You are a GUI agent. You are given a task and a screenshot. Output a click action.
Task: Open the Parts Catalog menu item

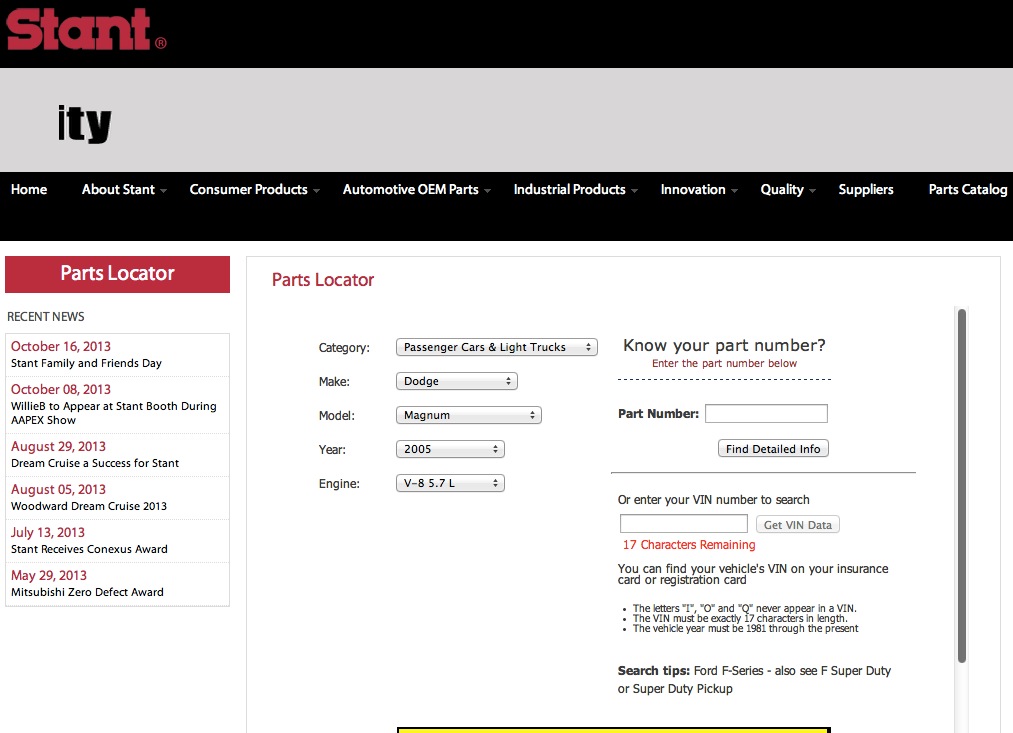[x=968, y=189]
